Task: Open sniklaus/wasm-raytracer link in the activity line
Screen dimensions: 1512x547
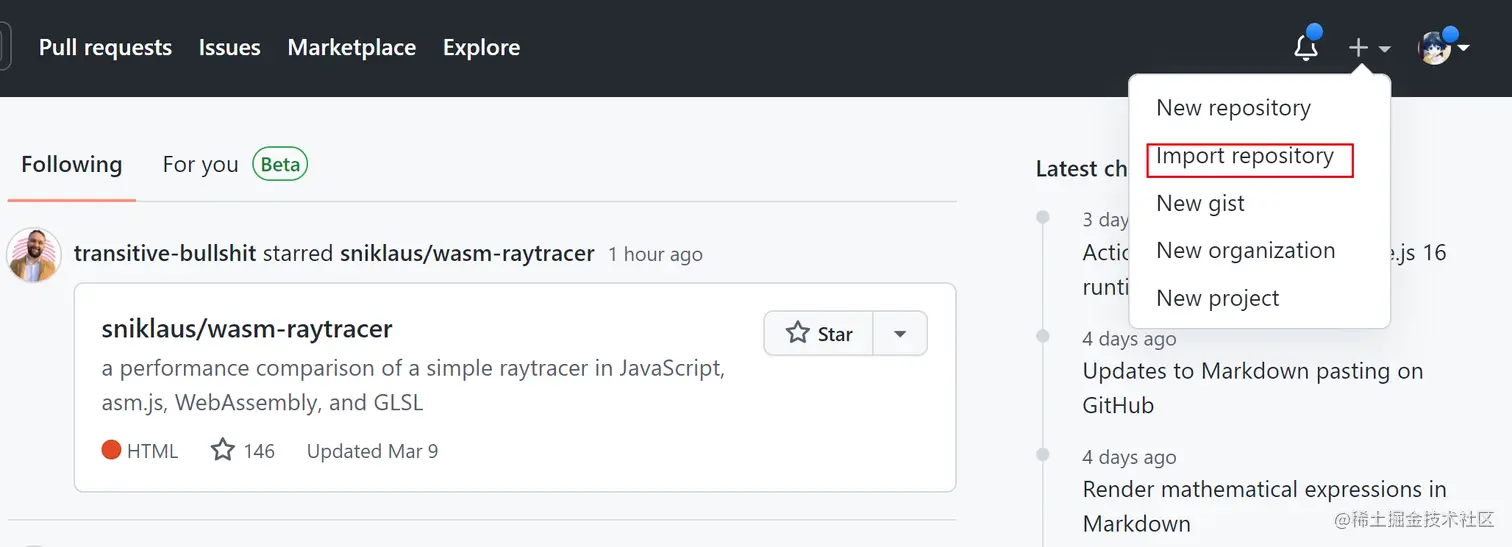Action: [467, 254]
